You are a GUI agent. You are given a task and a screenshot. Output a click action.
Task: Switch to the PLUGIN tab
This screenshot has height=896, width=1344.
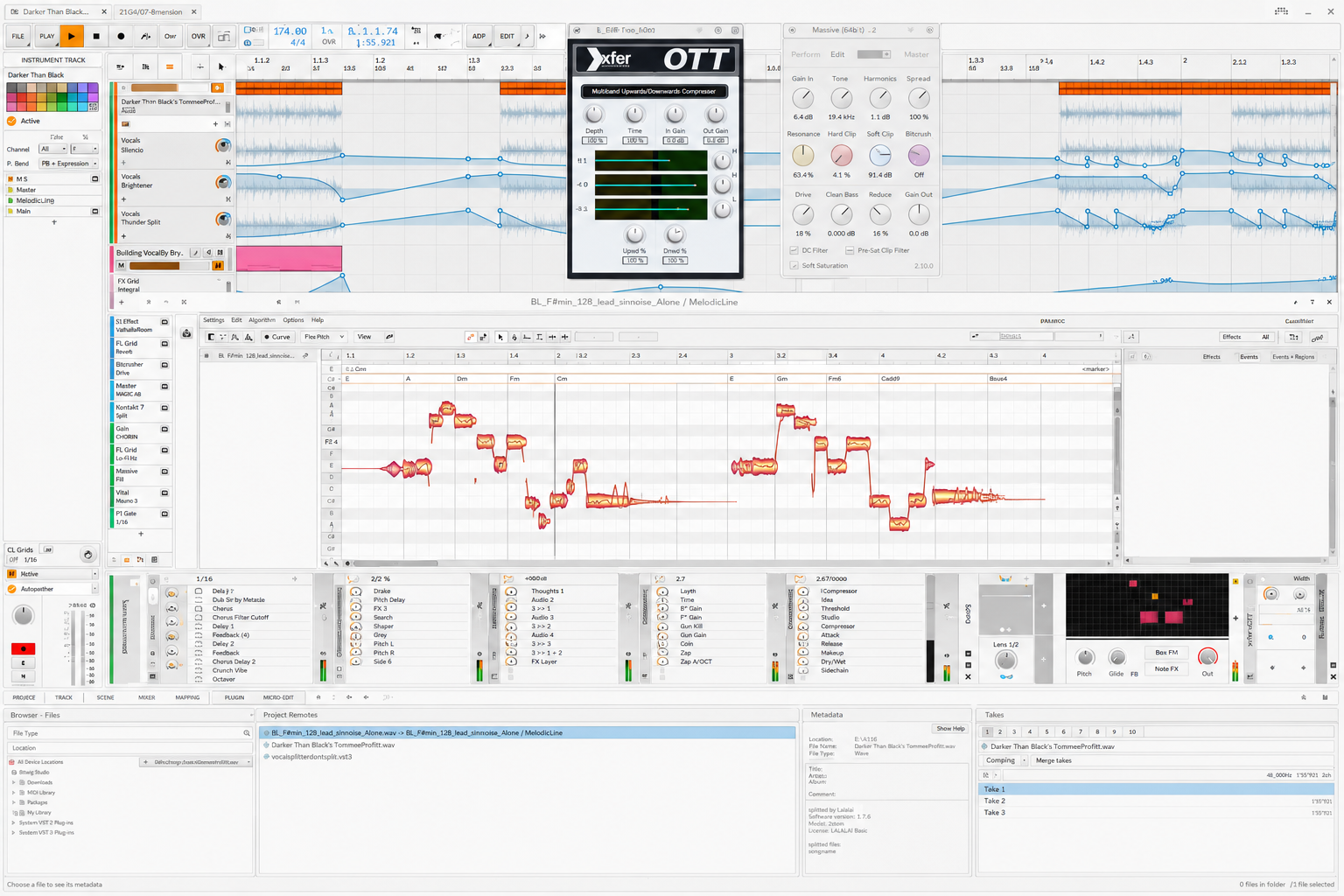(x=234, y=697)
